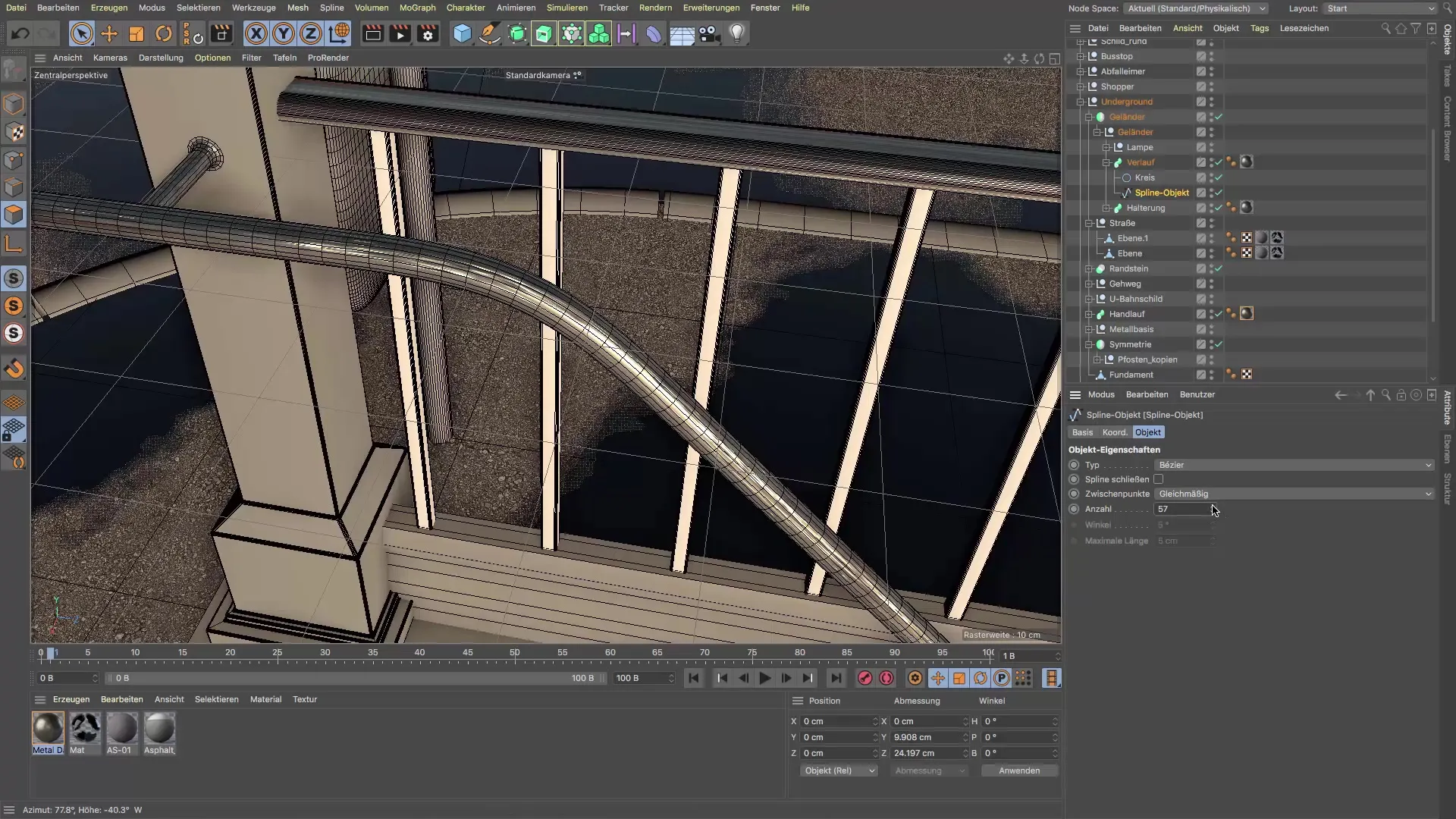Open the floor and sky environment objects
This screenshot has height=819, width=1456.
tap(682, 34)
